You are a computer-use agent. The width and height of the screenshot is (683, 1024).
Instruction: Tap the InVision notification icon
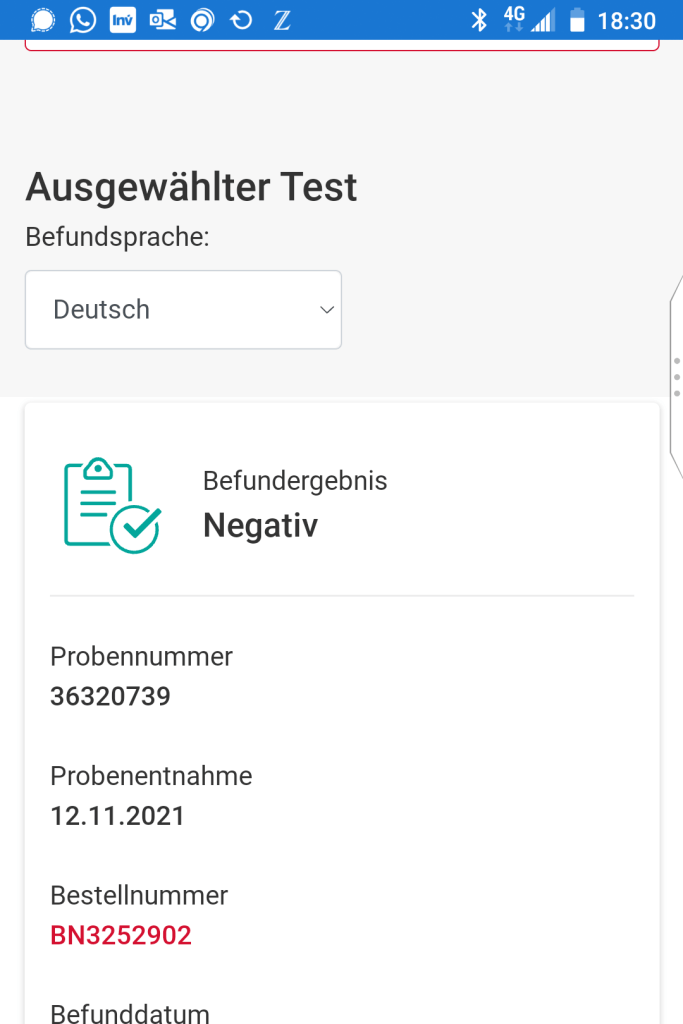(122, 20)
